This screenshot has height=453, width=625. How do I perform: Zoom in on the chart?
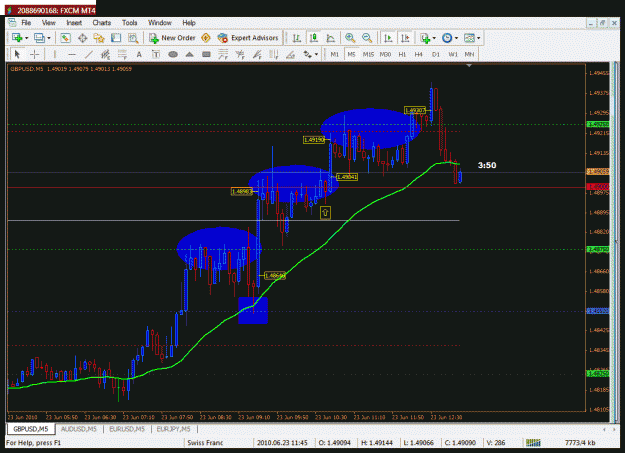(350, 38)
